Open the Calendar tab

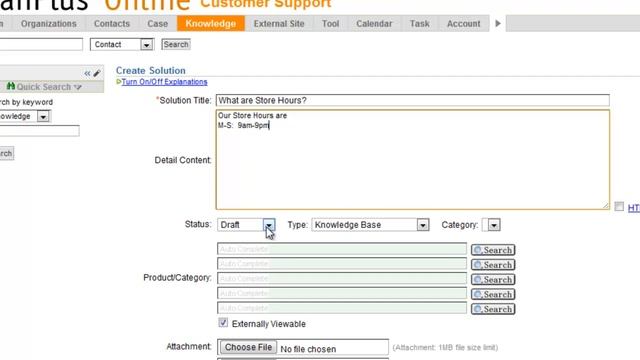click(374, 24)
